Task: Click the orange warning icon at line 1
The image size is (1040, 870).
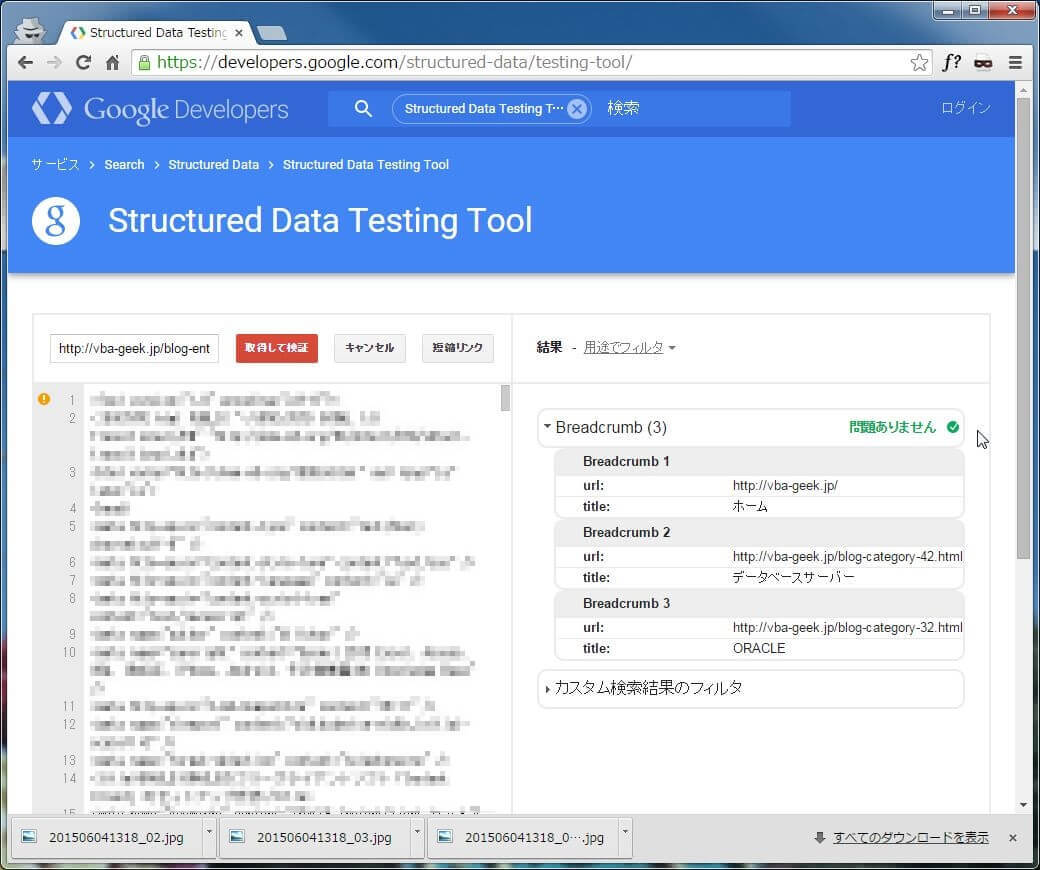Action: tap(44, 399)
